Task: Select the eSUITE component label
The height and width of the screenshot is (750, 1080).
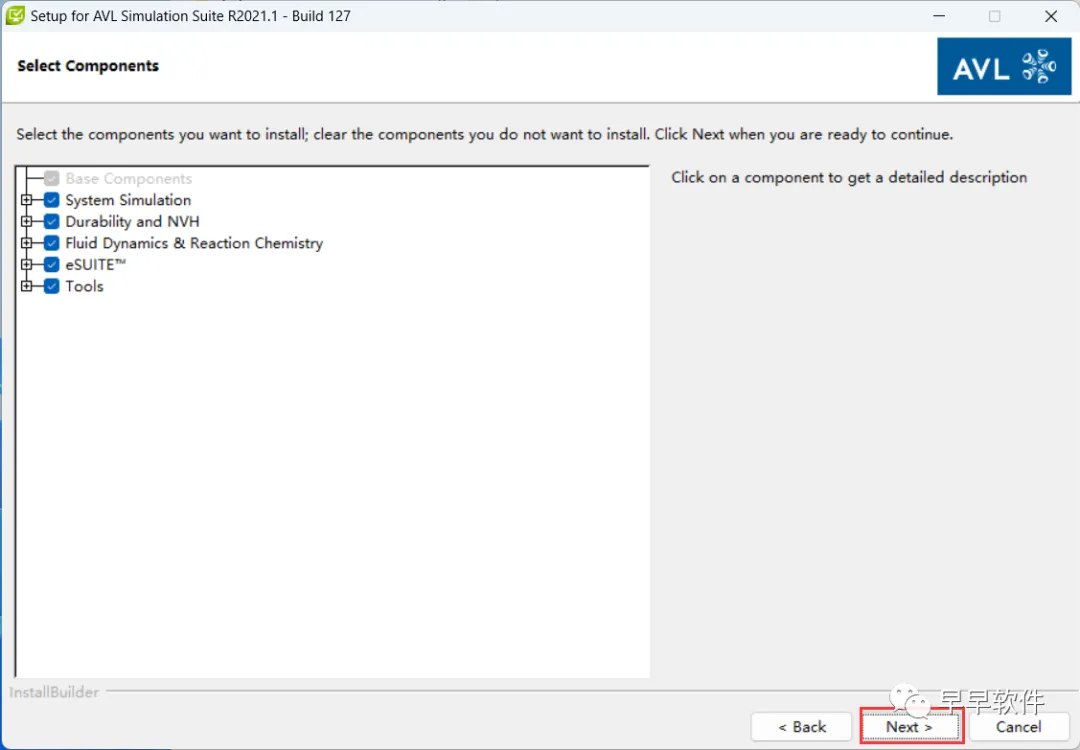Action: point(96,264)
